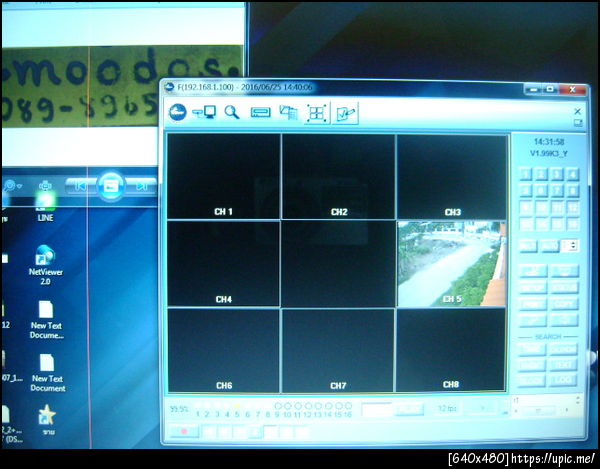Click the LOG button under SEARCH

click(564, 380)
